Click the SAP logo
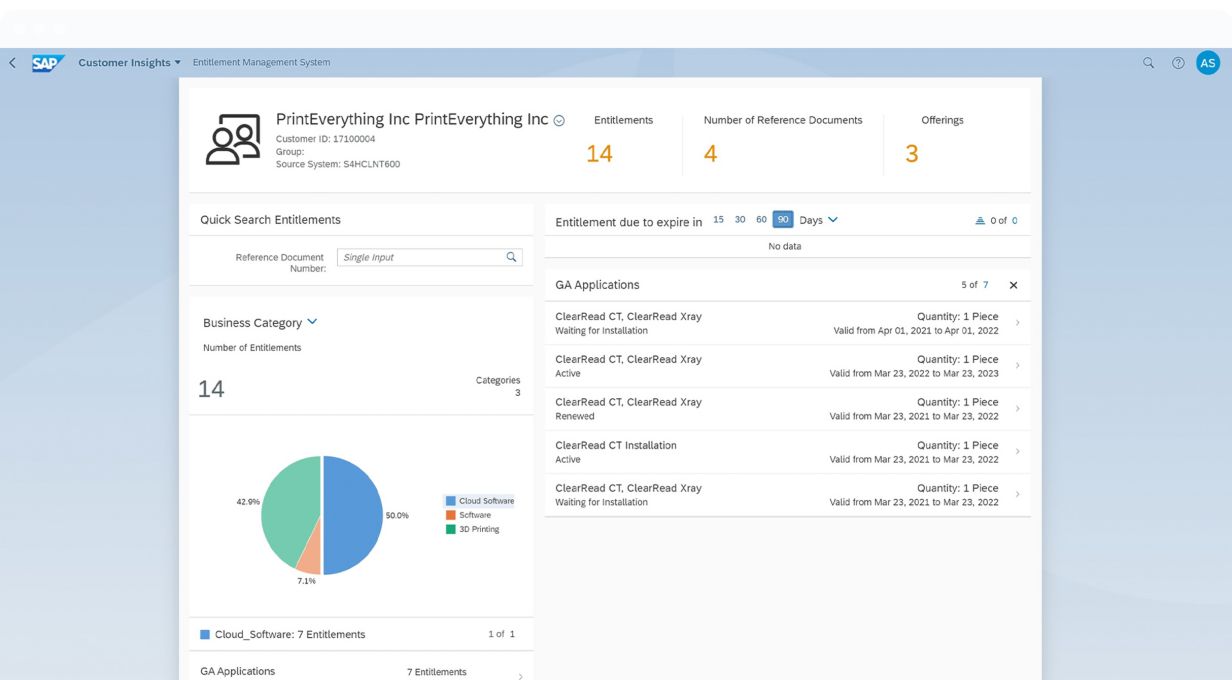This screenshot has height=680, width=1232. 47,63
